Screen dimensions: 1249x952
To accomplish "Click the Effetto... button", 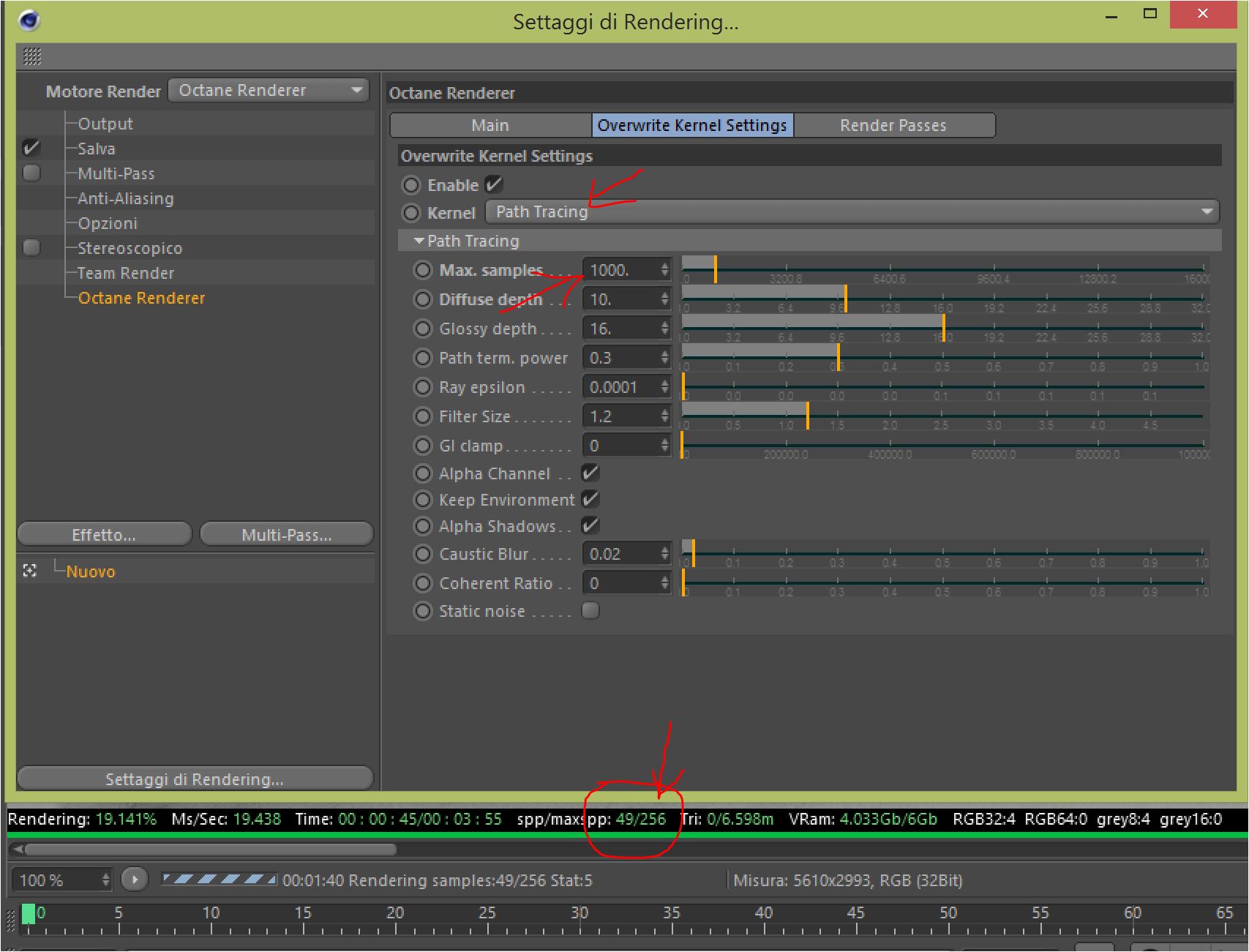I will [104, 535].
